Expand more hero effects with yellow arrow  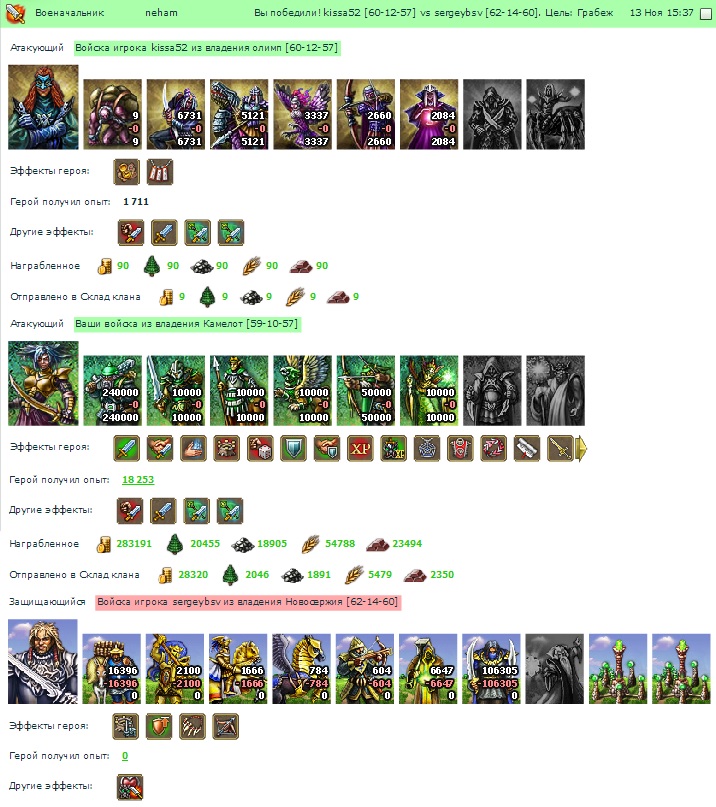point(581,448)
